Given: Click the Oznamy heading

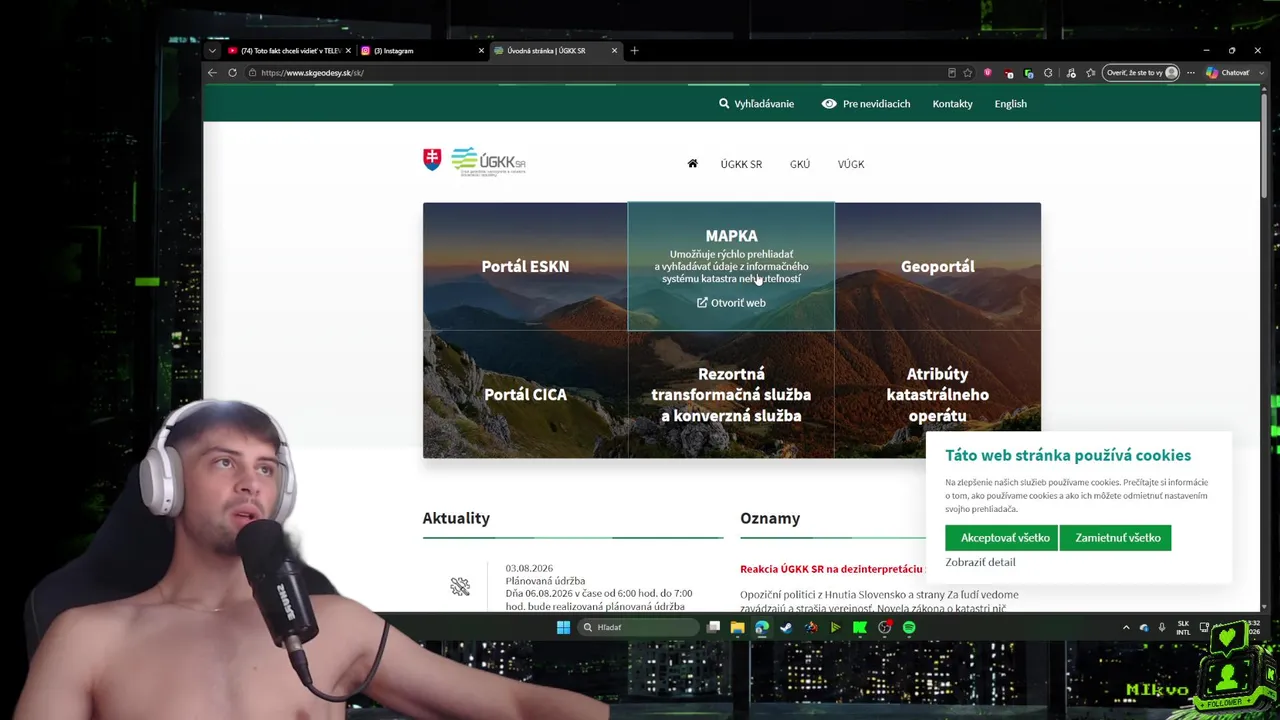Looking at the screenshot, I should pyautogui.click(x=770, y=518).
